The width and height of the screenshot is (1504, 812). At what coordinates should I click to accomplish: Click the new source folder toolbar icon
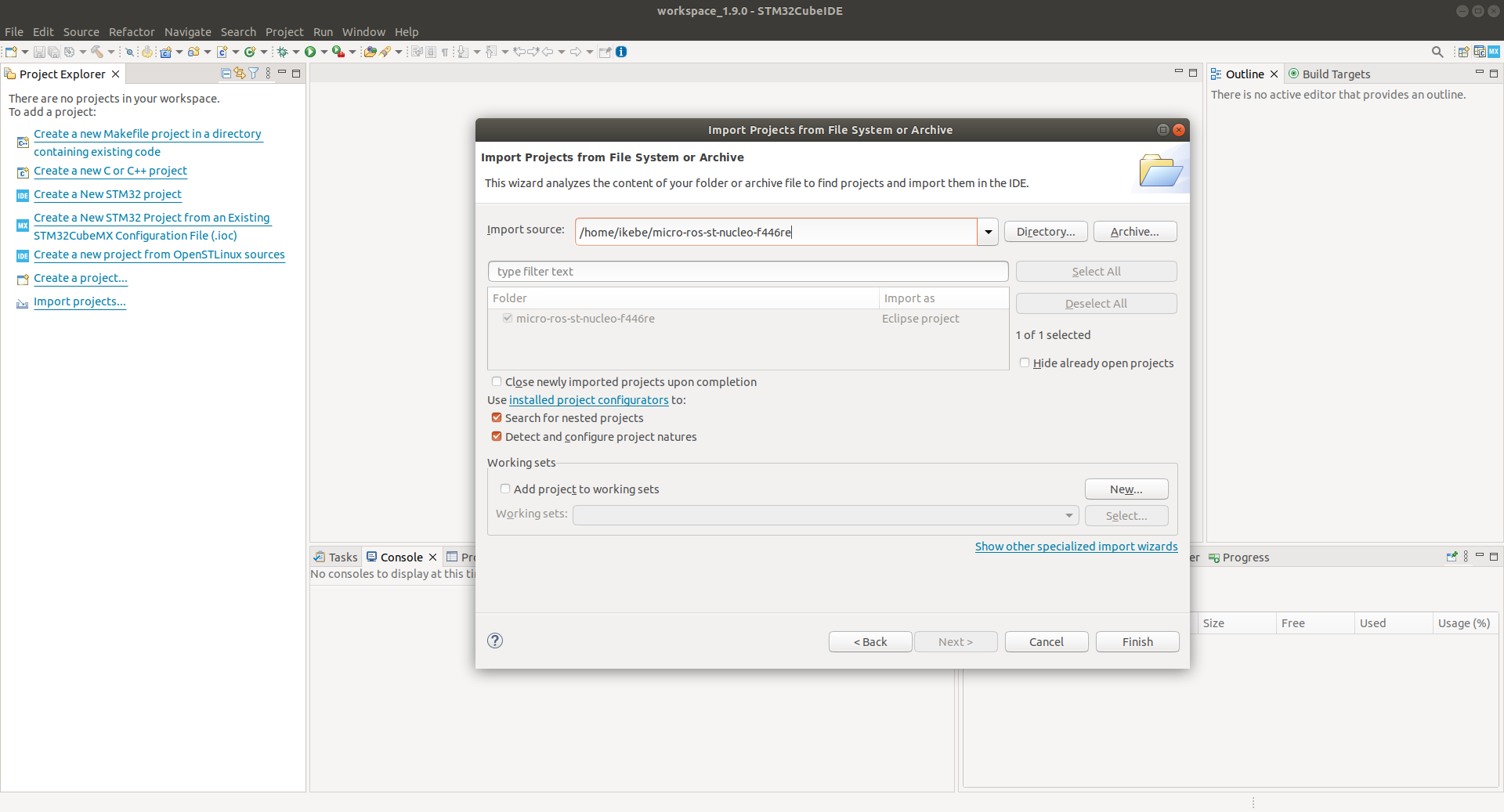[x=193, y=52]
